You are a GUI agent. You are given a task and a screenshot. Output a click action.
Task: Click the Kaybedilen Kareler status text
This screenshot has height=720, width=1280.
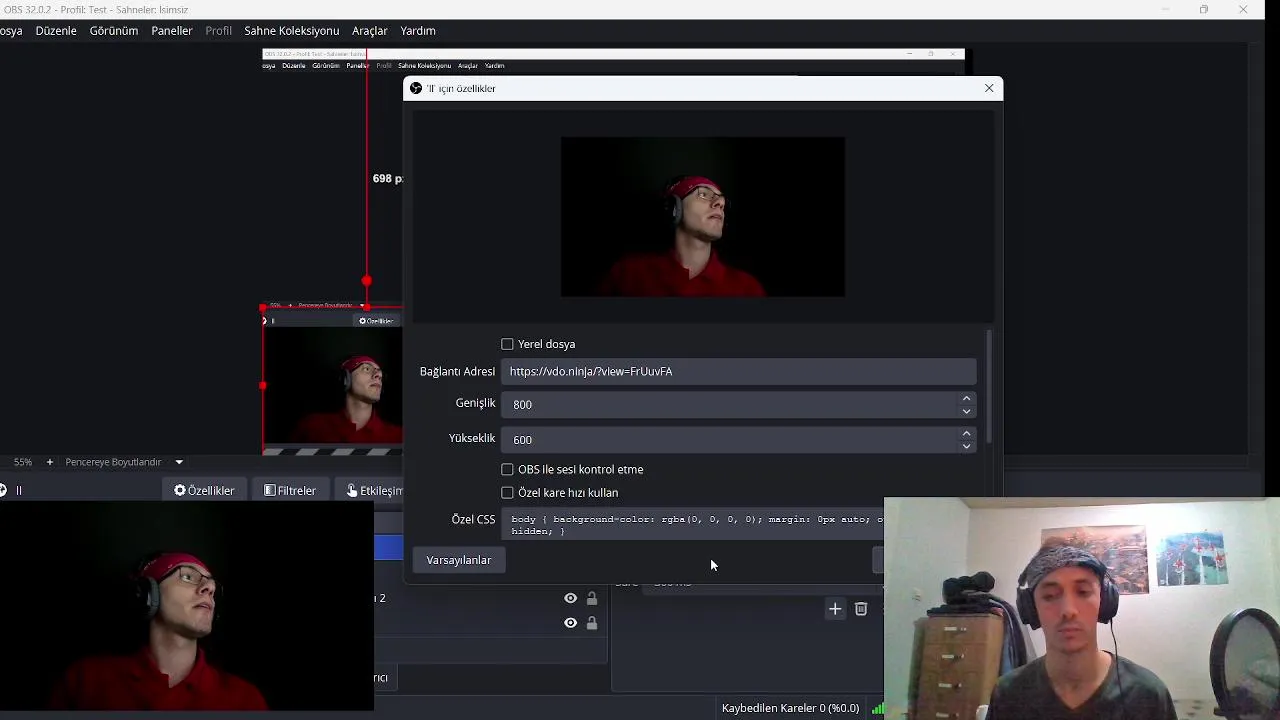click(x=790, y=708)
